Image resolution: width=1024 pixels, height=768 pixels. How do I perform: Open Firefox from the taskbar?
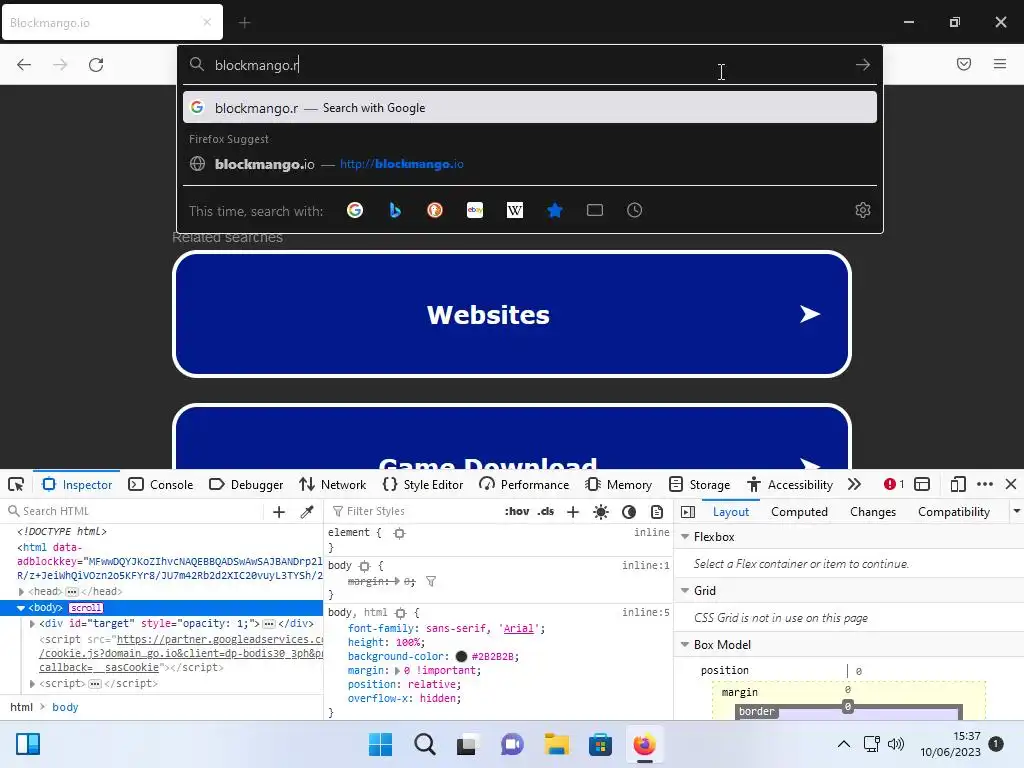[x=645, y=744]
